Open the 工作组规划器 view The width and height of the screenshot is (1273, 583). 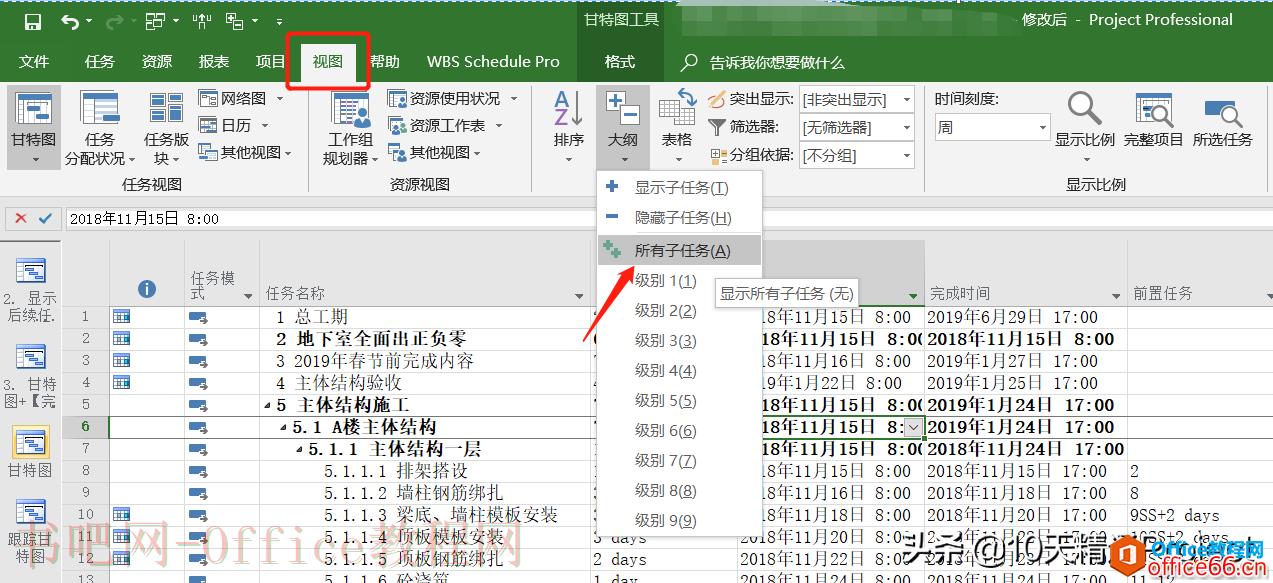point(350,127)
